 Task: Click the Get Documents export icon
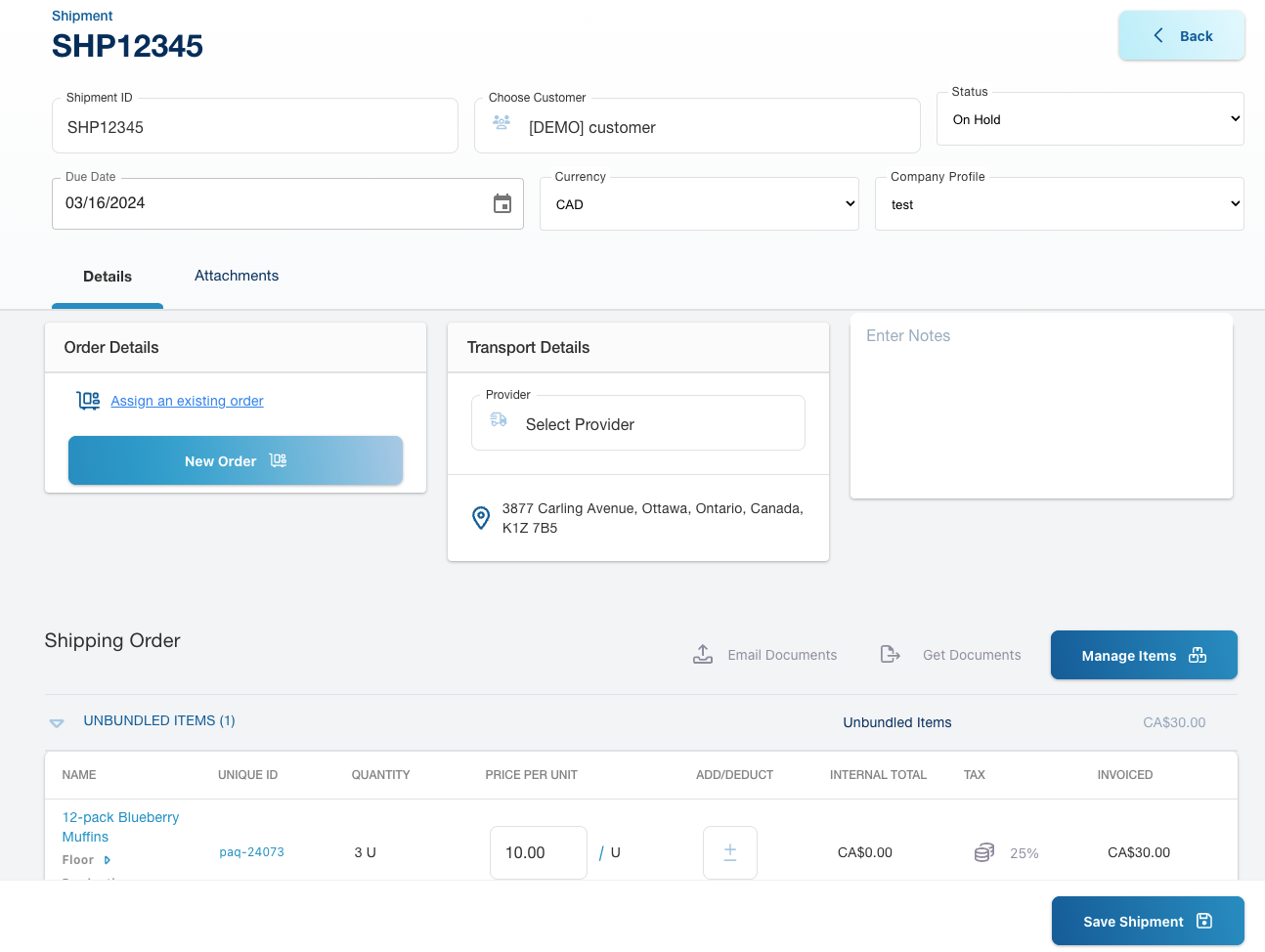[x=890, y=654]
